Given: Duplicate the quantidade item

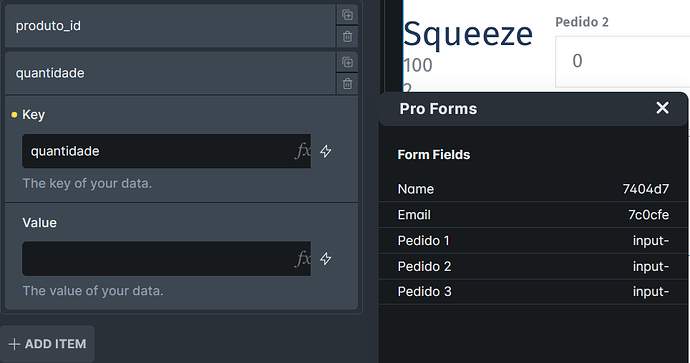Looking at the screenshot, I should point(347,62).
